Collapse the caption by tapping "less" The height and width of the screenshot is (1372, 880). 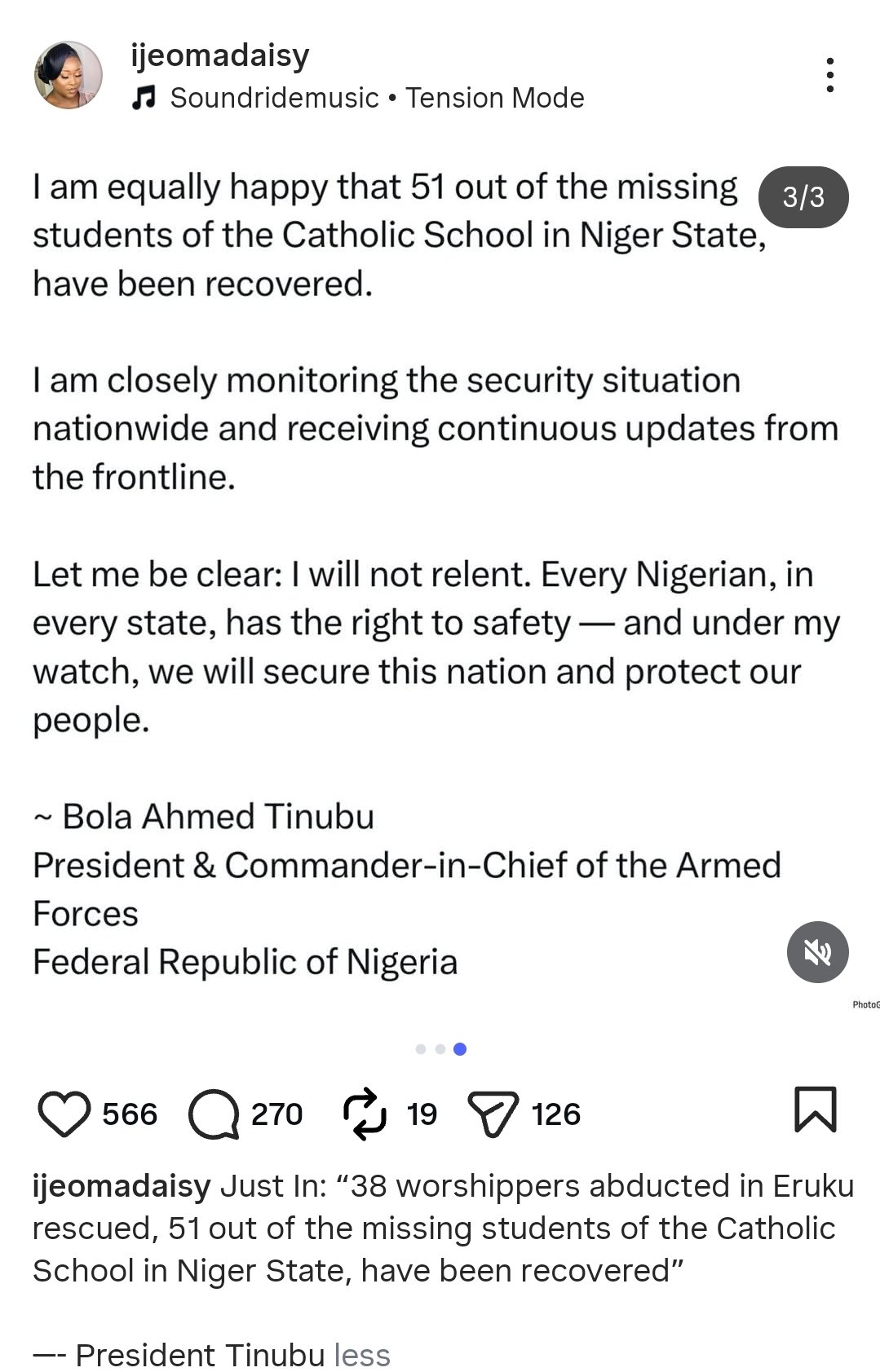tap(362, 1355)
